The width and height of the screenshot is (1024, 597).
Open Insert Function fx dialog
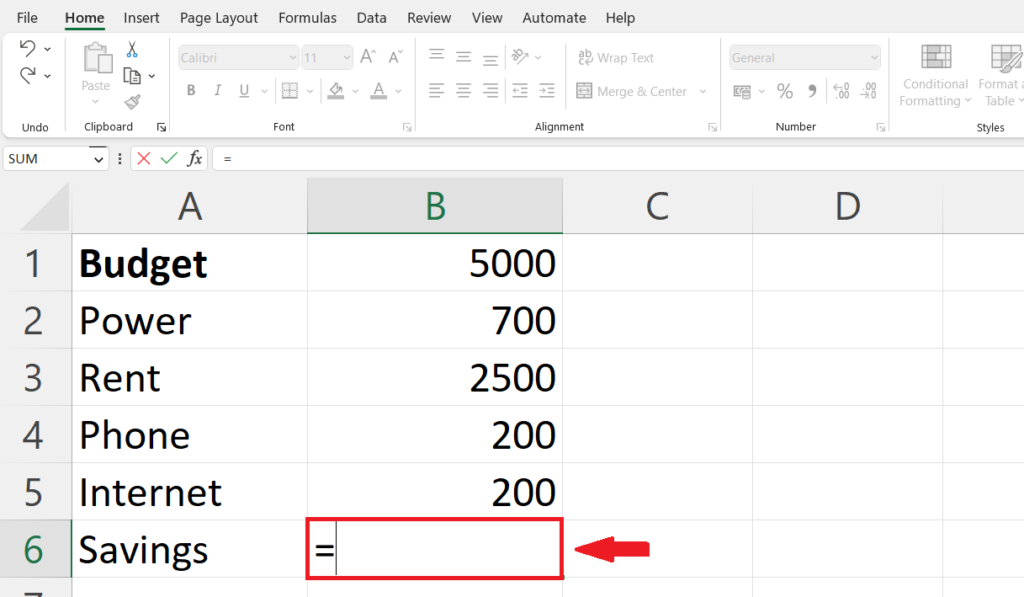pos(195,158)
